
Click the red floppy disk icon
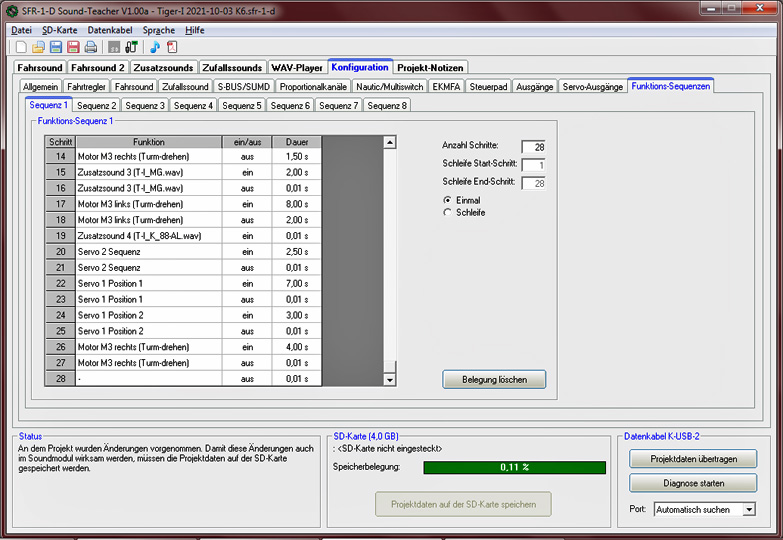[x=73, y=47]
